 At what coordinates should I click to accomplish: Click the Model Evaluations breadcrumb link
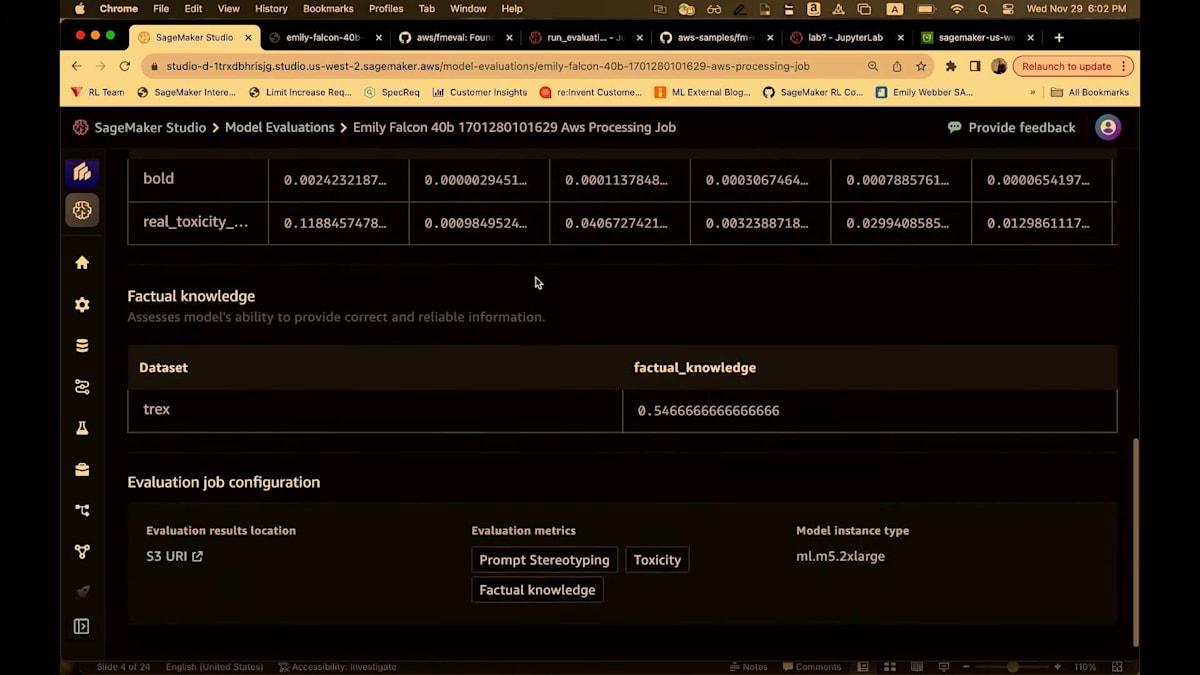point(280,128)
